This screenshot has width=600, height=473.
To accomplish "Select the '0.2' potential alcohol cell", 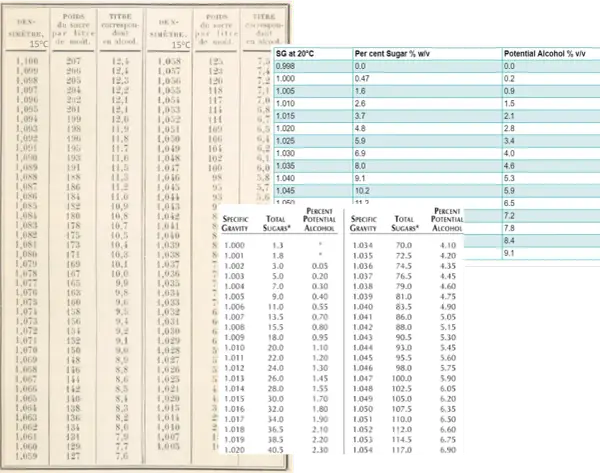I will [x=509, y=79].
